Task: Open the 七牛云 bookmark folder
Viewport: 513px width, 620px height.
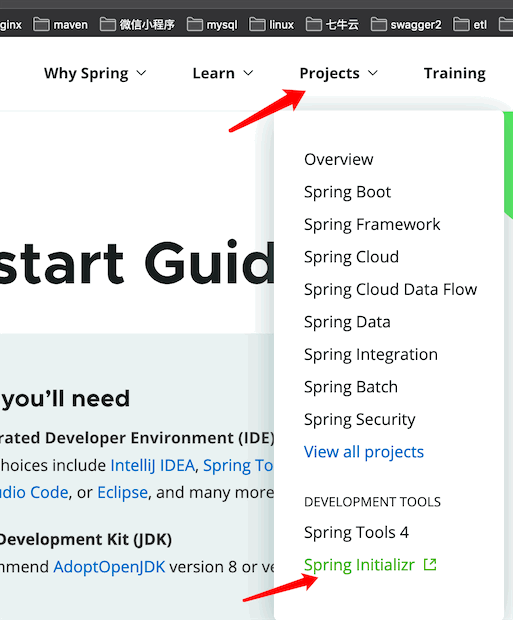Action: click(x=332, y=25)
